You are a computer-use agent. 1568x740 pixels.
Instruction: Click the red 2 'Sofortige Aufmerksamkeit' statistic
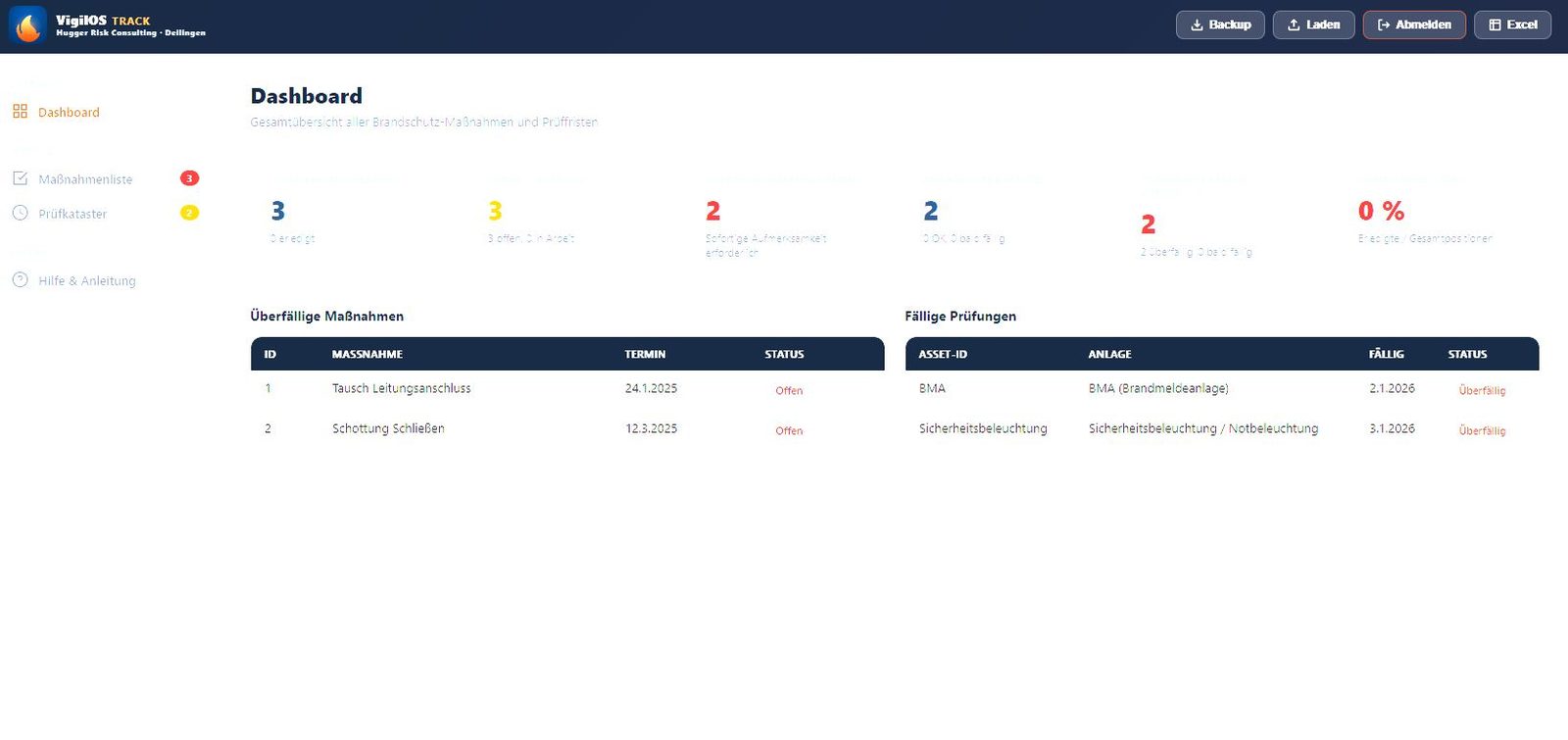[713, 211]
